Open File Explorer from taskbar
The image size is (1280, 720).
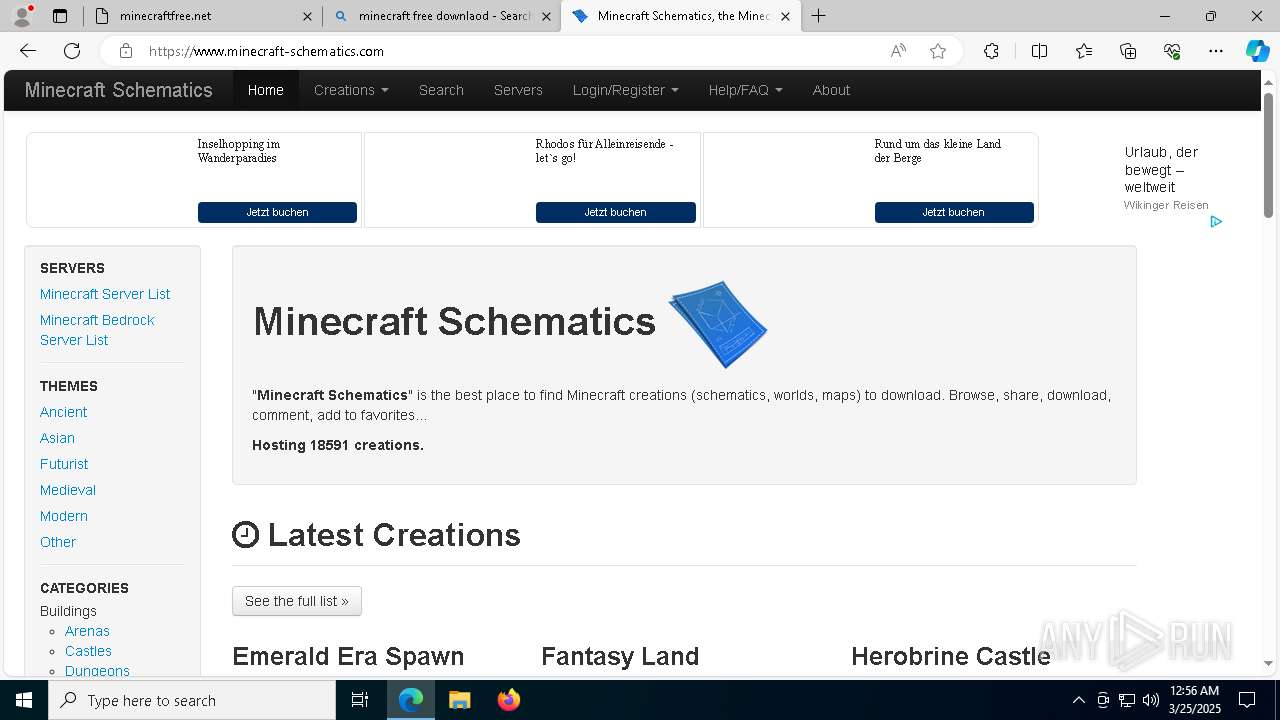click(x=459, y=700)
